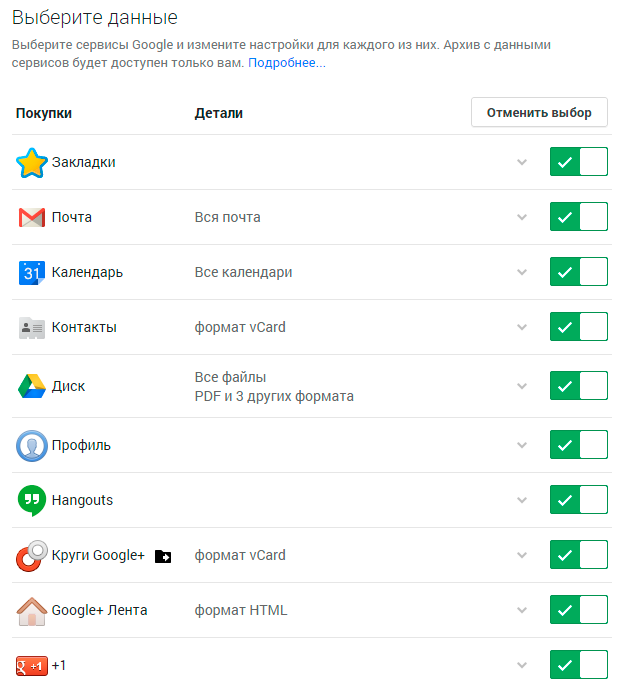626x689 pixels.
Task: Click the Contacts card icon
Action: [x=32, y=327]
